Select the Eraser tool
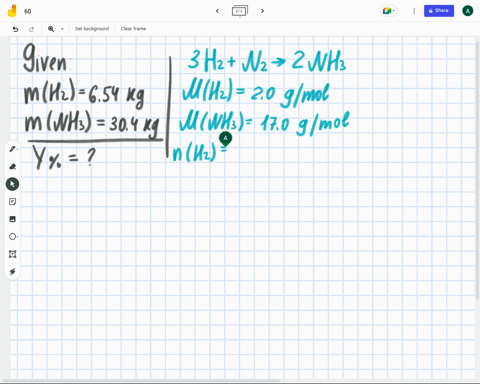The height and width of the screenshot is (384, 480). point(12,166)
